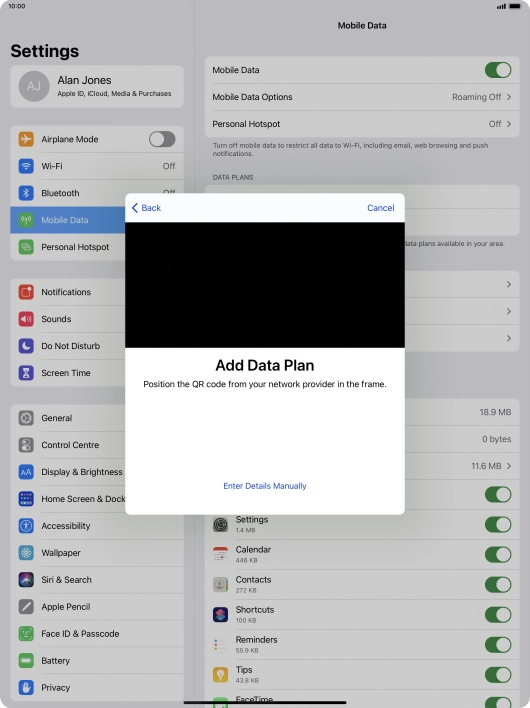Tap the signal strength status indicator
The width and height of the screenshot is (530, 708).
[x=501, y=6]
